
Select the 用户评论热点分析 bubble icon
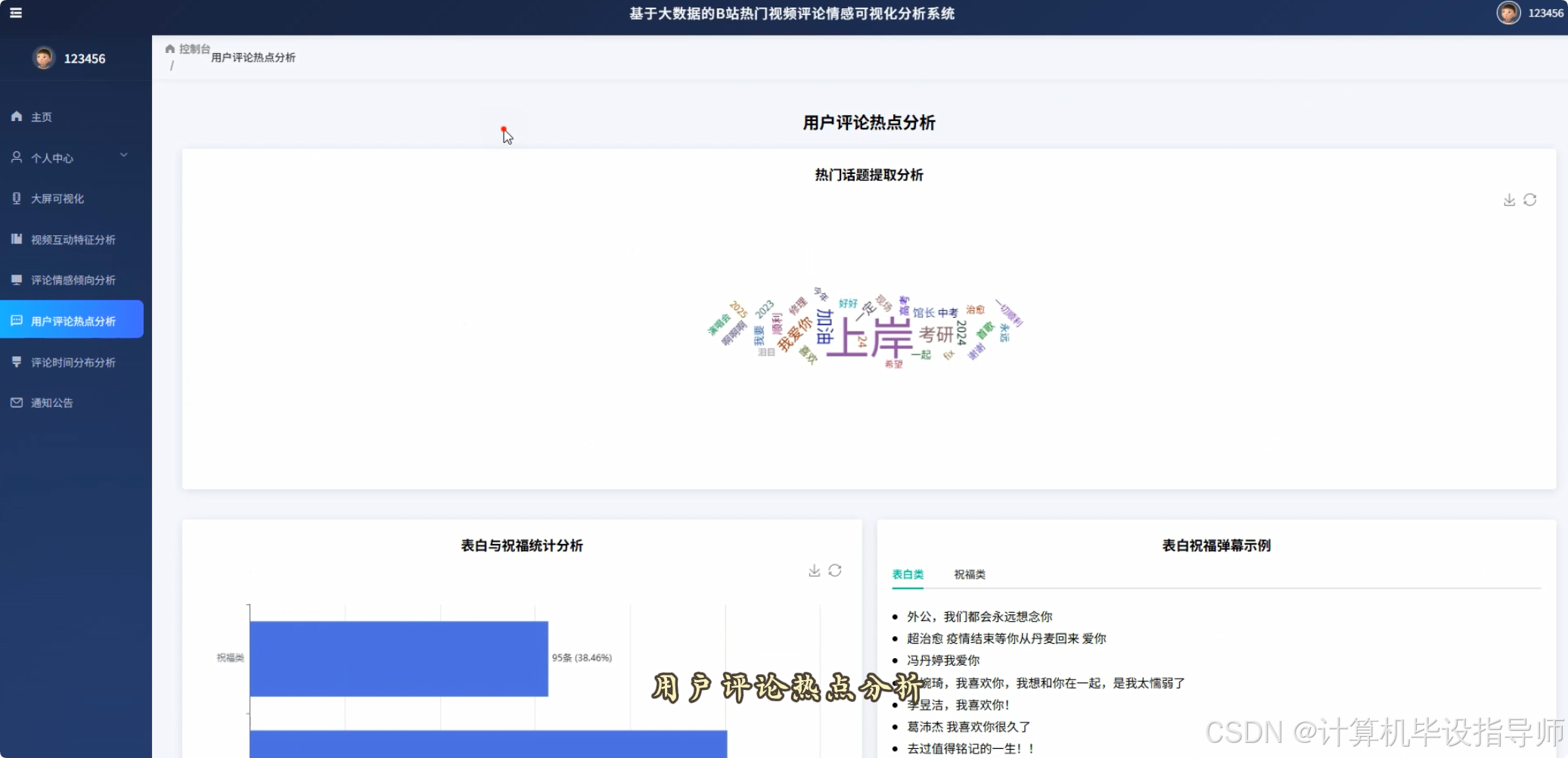[17, 320]
